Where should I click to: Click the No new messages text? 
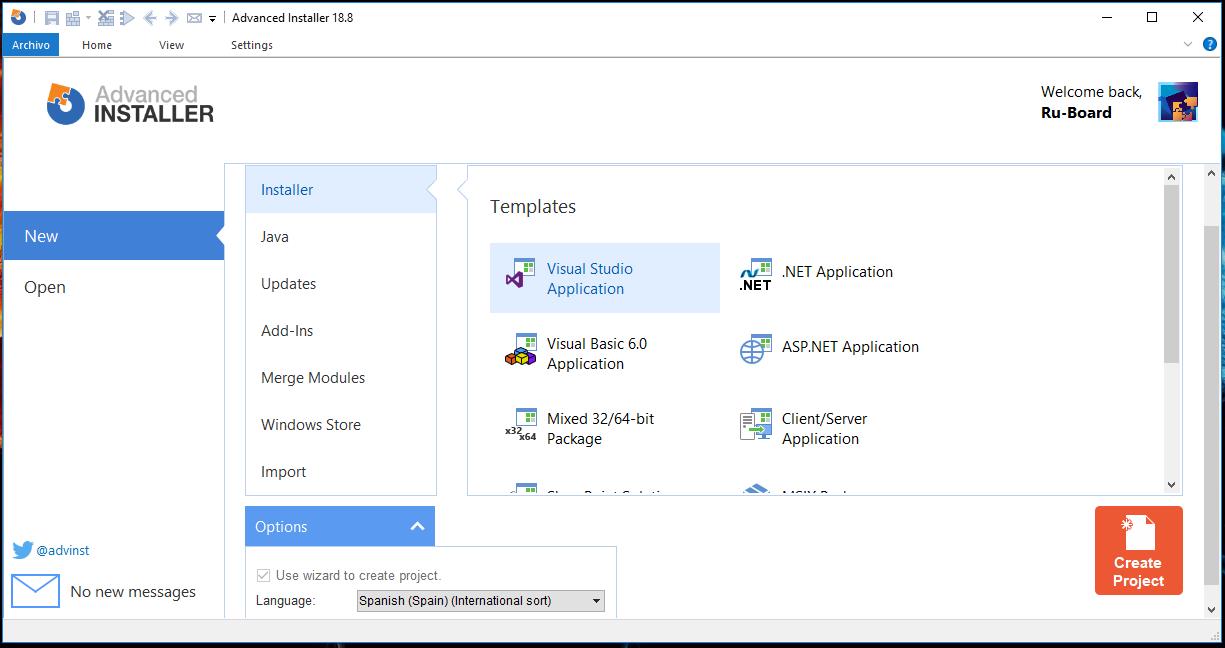(x=133, y=592)
